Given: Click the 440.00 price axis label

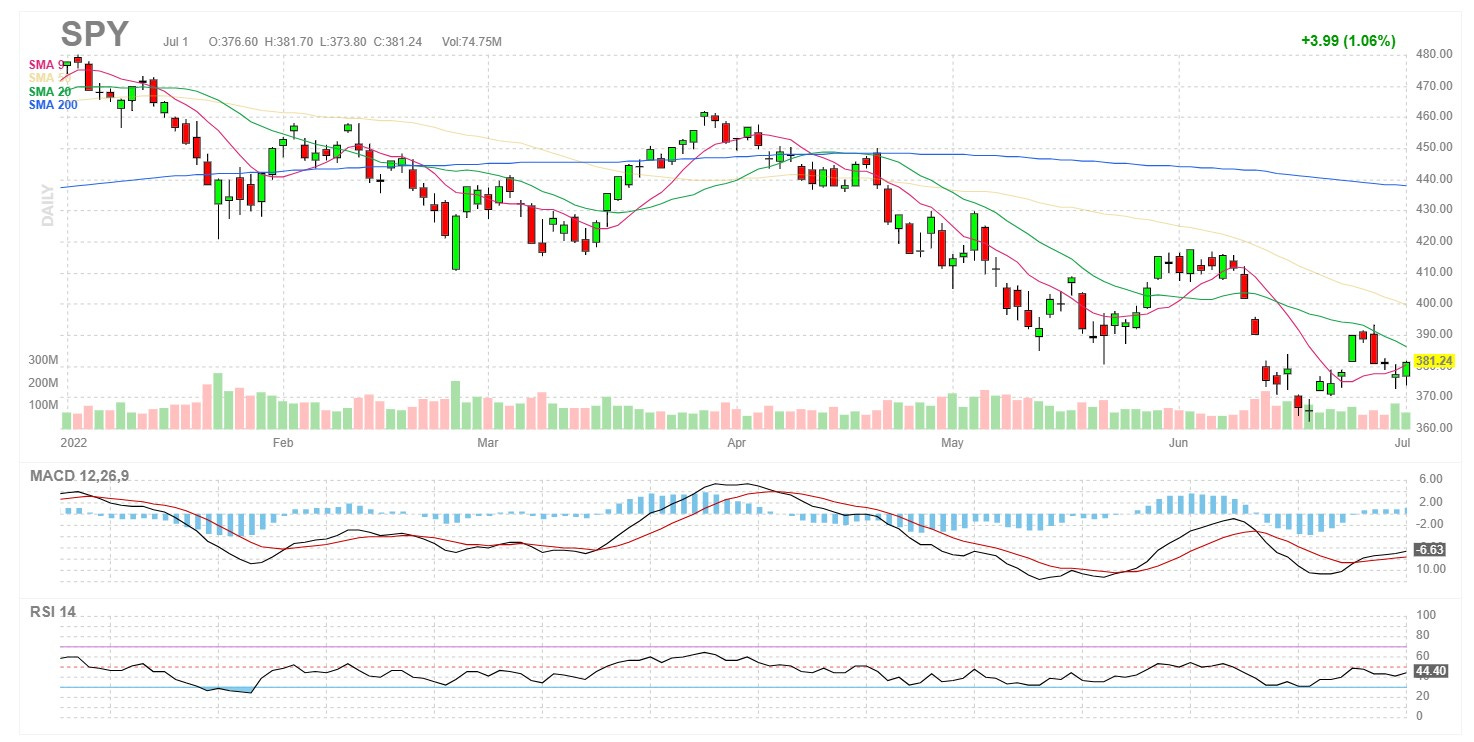Looking at the screenshot, I should (x=1435, y=179).
